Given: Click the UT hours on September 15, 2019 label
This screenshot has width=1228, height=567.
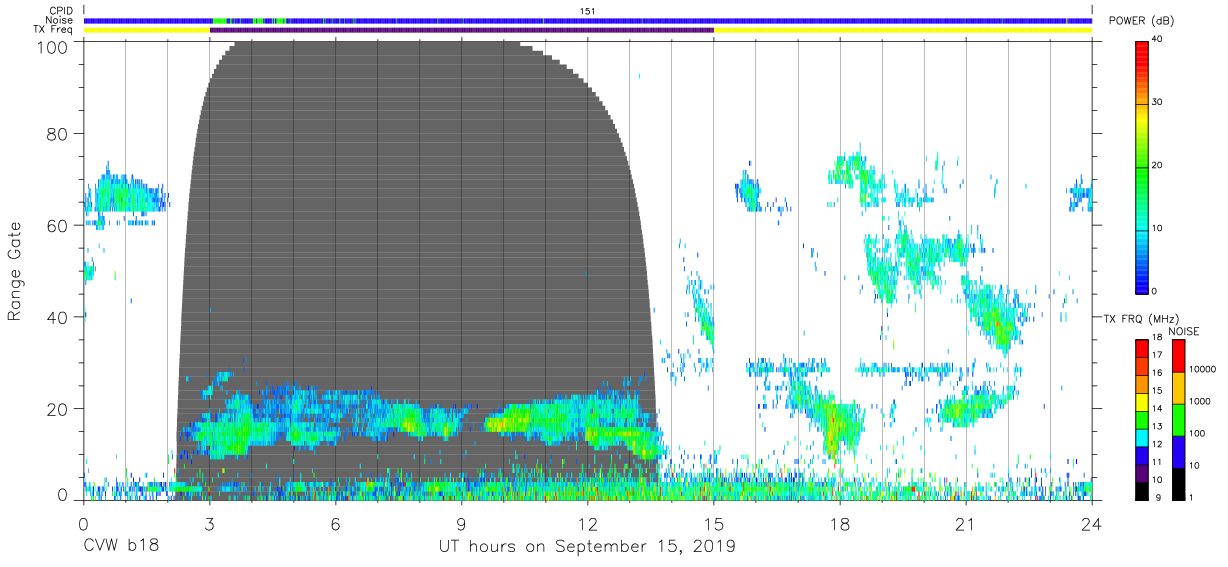Looking at the screenshot, I should pos(587,547).
